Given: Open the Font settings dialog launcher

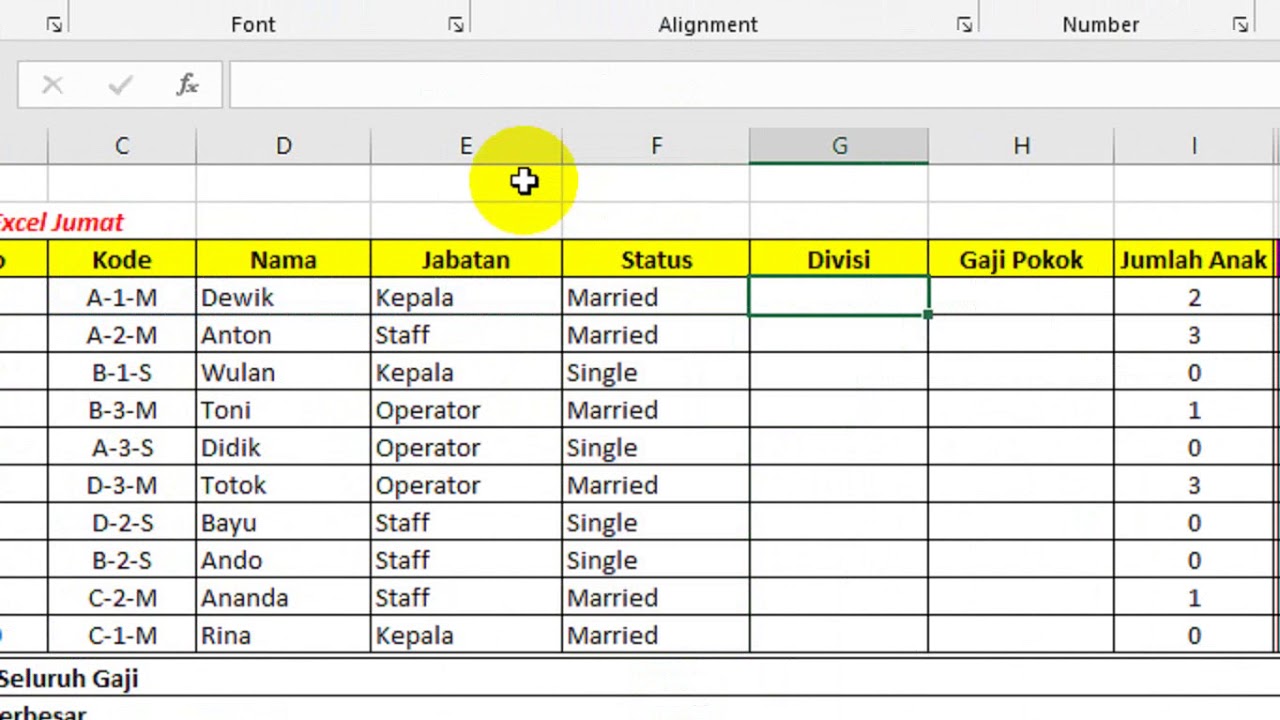Looking at the screenshot, I should coord(456,25).
